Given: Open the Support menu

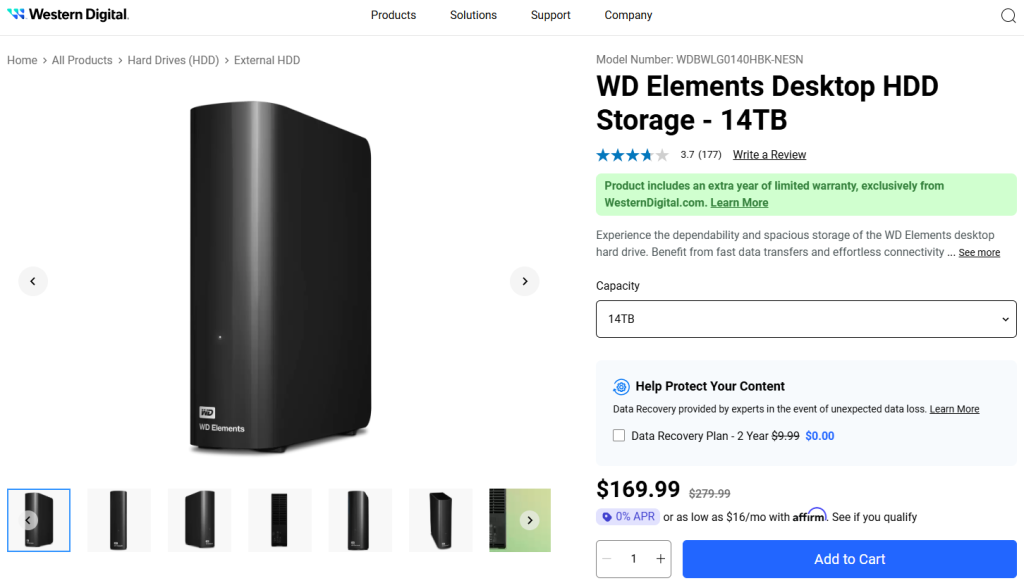Looking at the screenshot, I should (x=550, y=15).
